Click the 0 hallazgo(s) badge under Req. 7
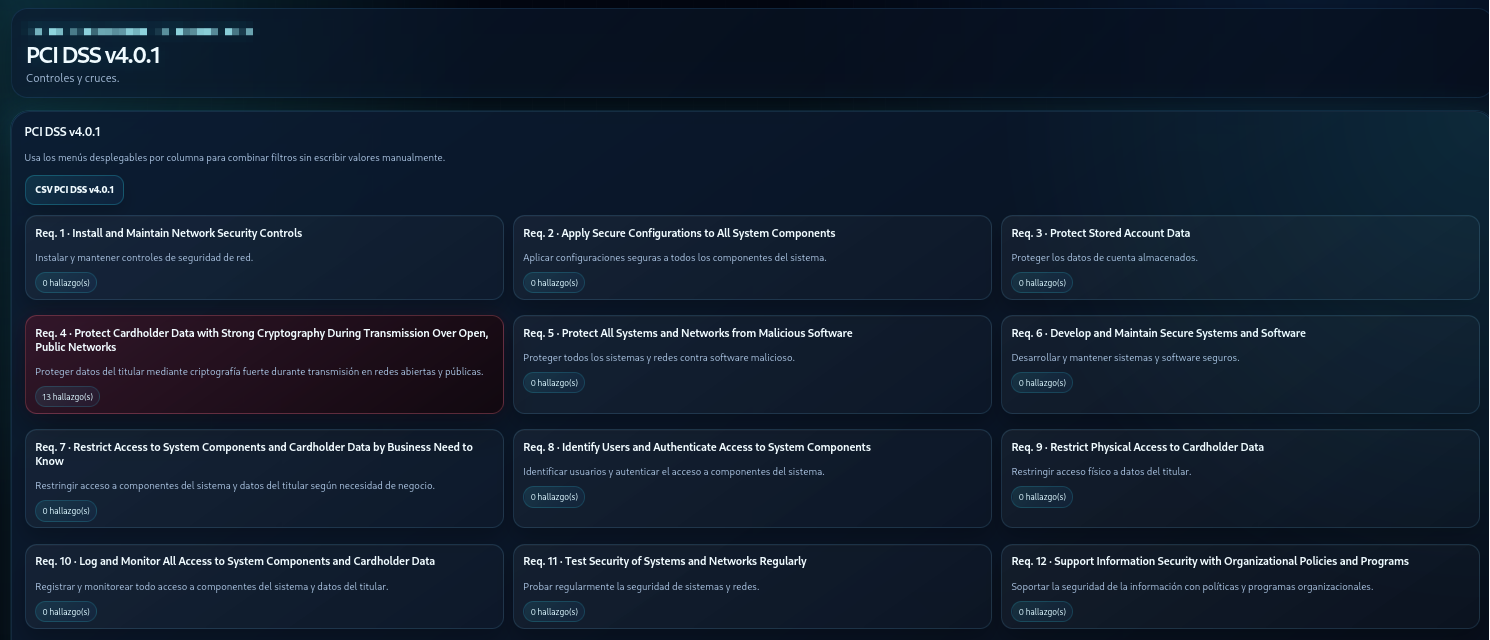The height and width of the screenshot is (640, 1490). pyautogui.click(x=66, y=511)
